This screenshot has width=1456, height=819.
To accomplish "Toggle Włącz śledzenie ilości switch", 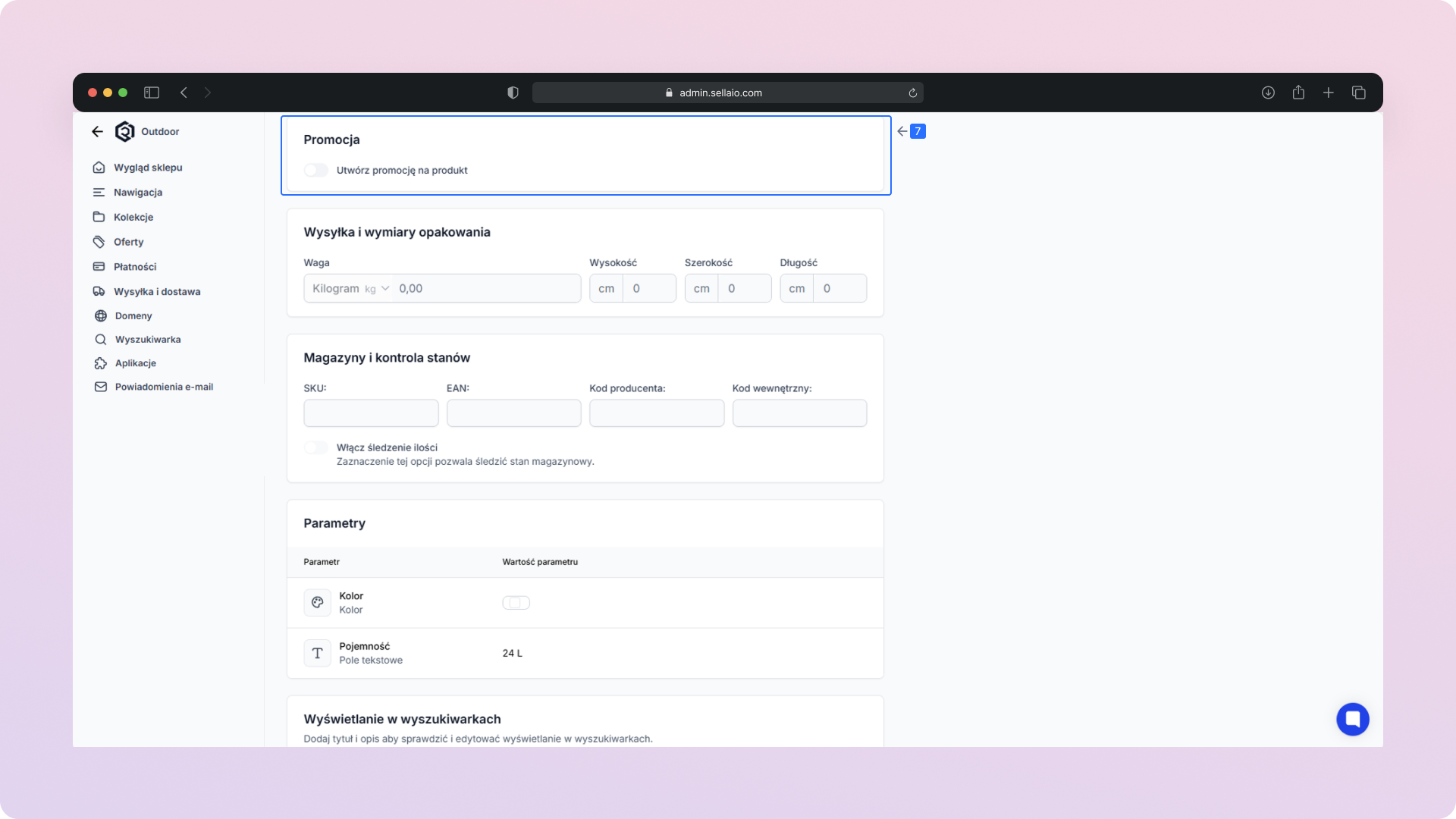I will [316, 447].
